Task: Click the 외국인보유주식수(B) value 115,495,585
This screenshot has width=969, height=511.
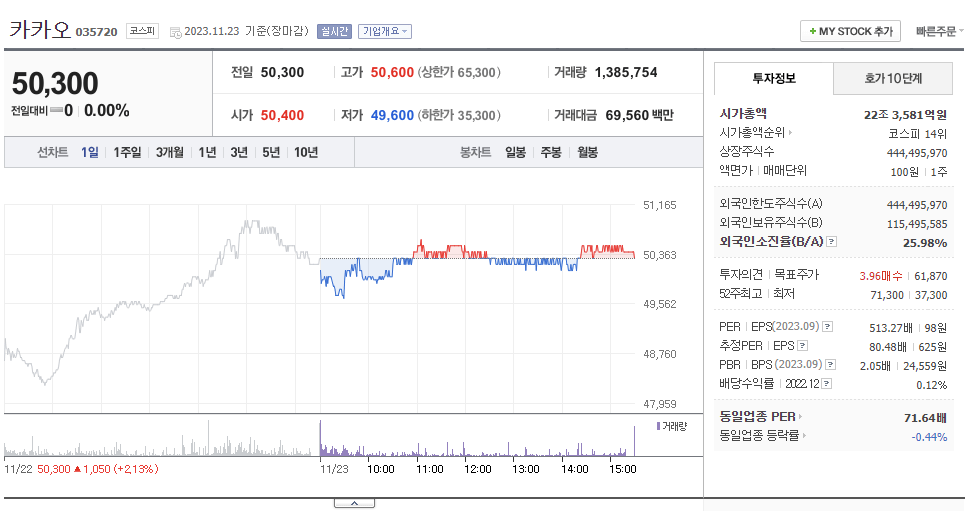Action: (917, 224)
